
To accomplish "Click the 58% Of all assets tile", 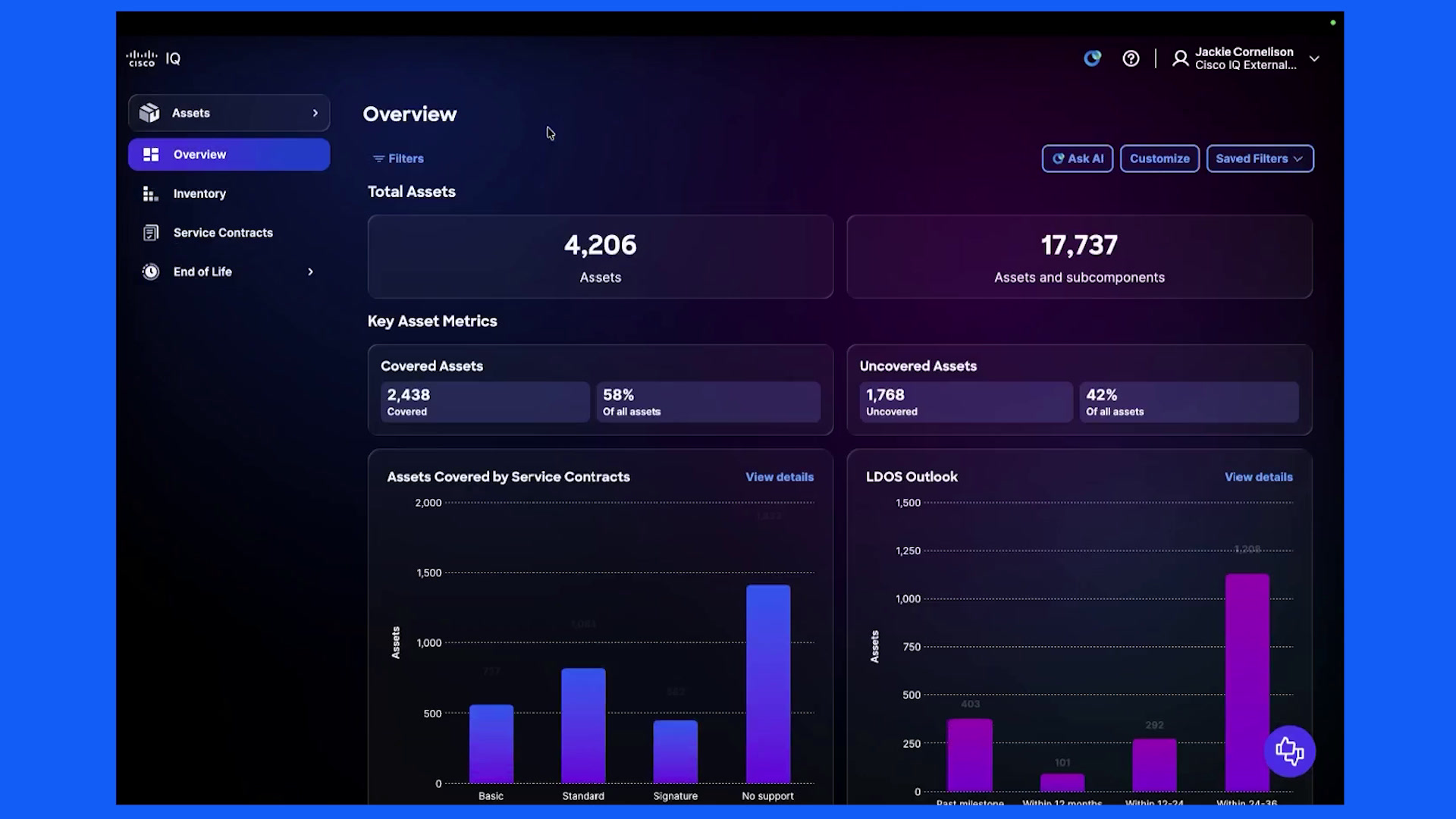I will tap(708, 402).
